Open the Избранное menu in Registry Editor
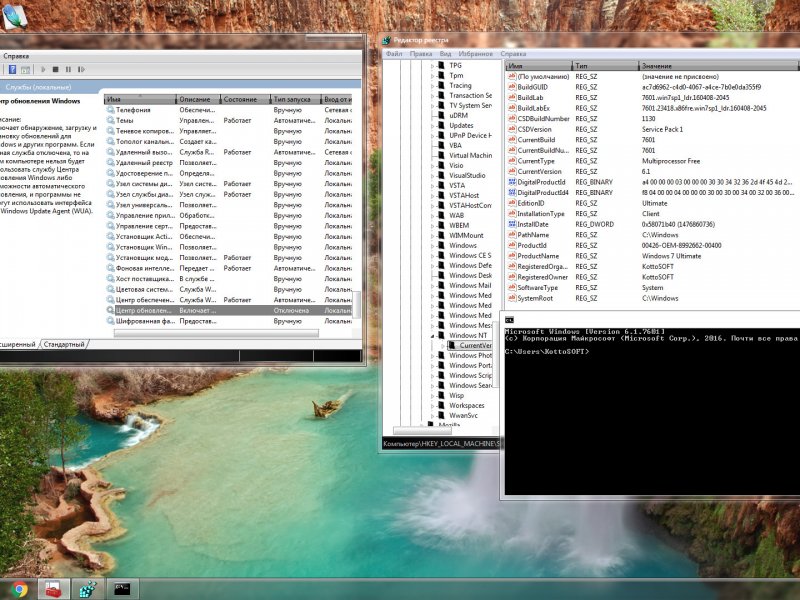Viewport: 800px width, 600px height. coord(476,54)
